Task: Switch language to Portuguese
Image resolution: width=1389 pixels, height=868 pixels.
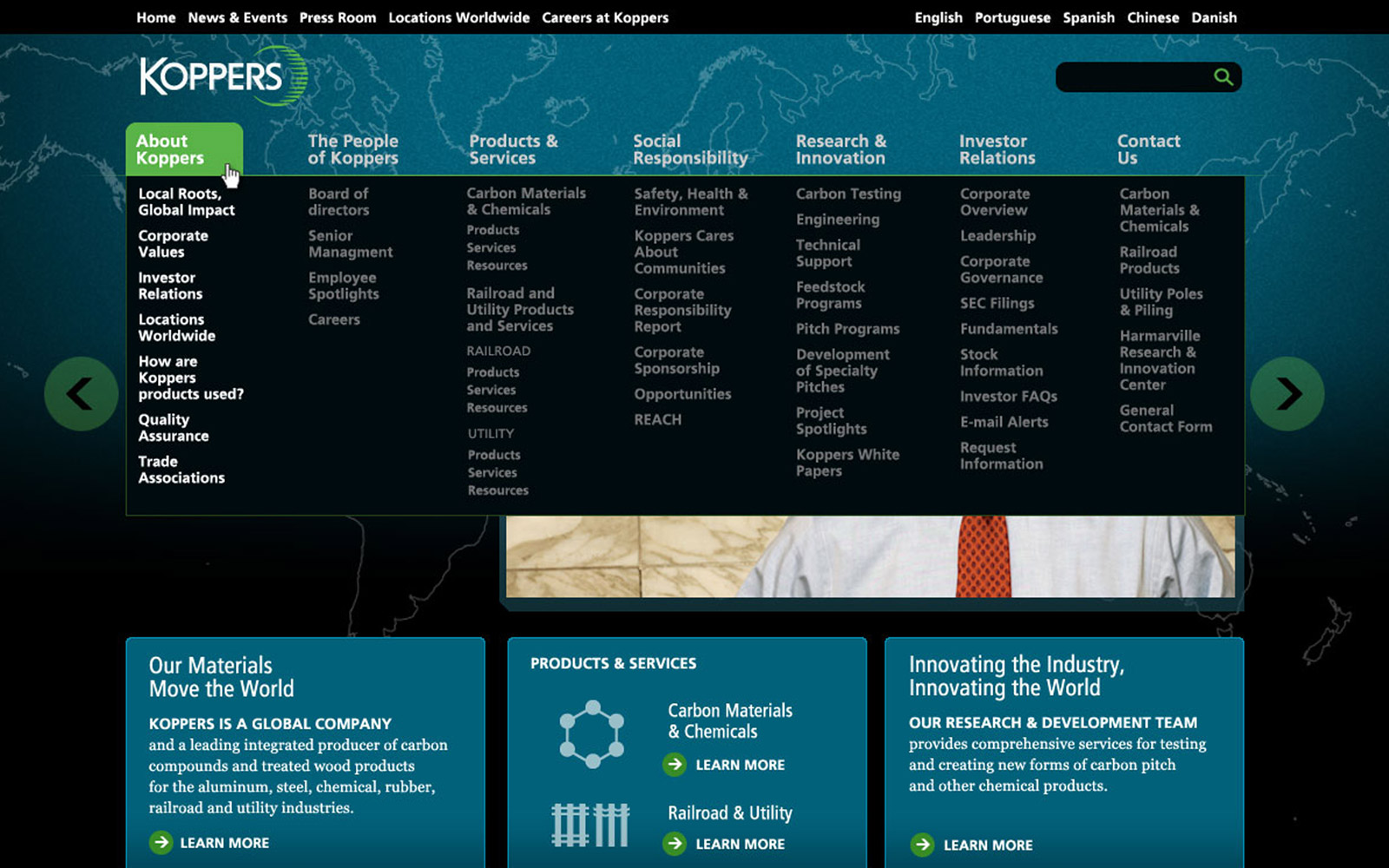Action: [1012, 17]
